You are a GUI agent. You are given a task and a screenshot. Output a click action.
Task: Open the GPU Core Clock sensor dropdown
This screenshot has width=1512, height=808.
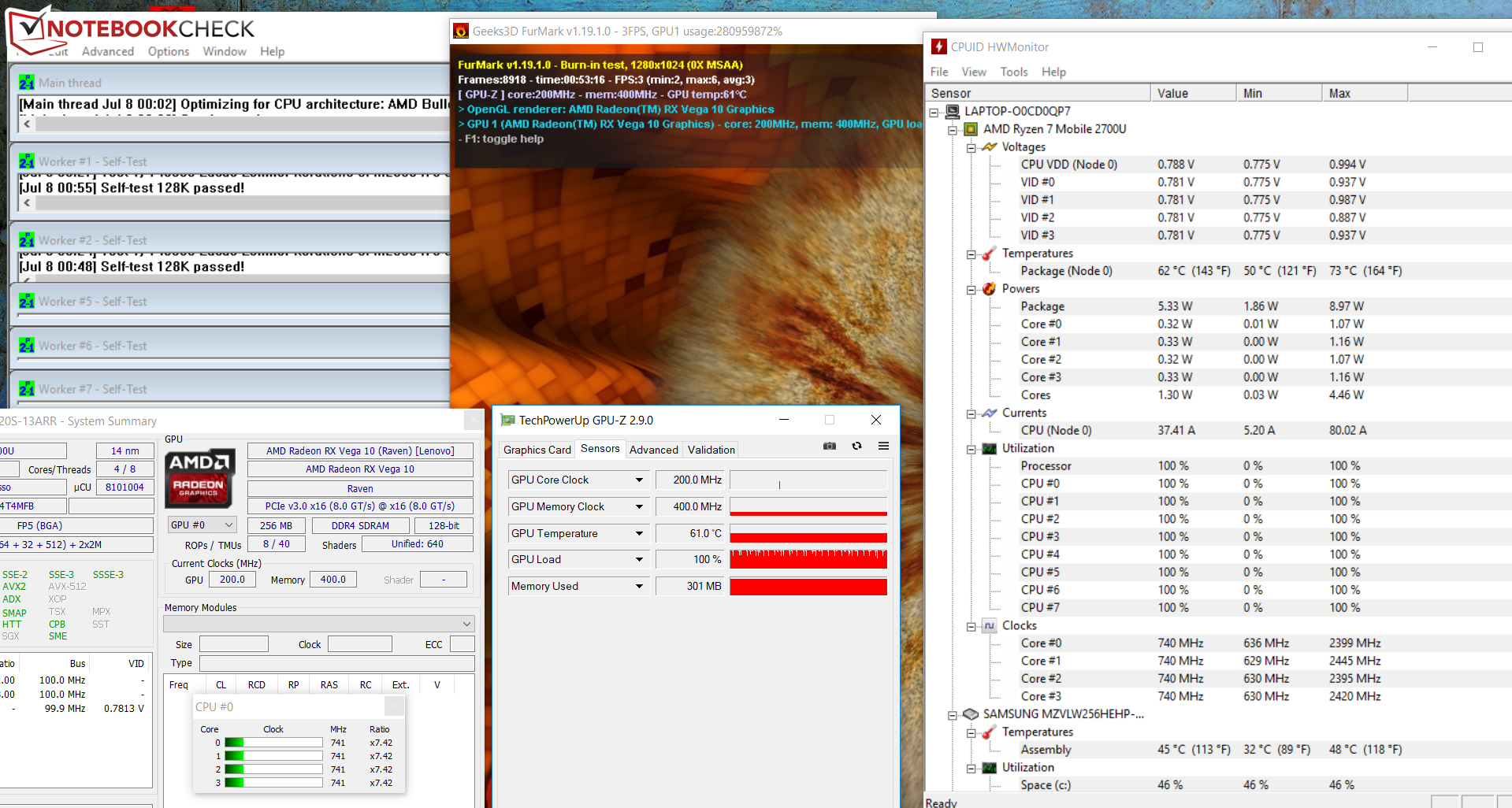[x=639, y=480]
